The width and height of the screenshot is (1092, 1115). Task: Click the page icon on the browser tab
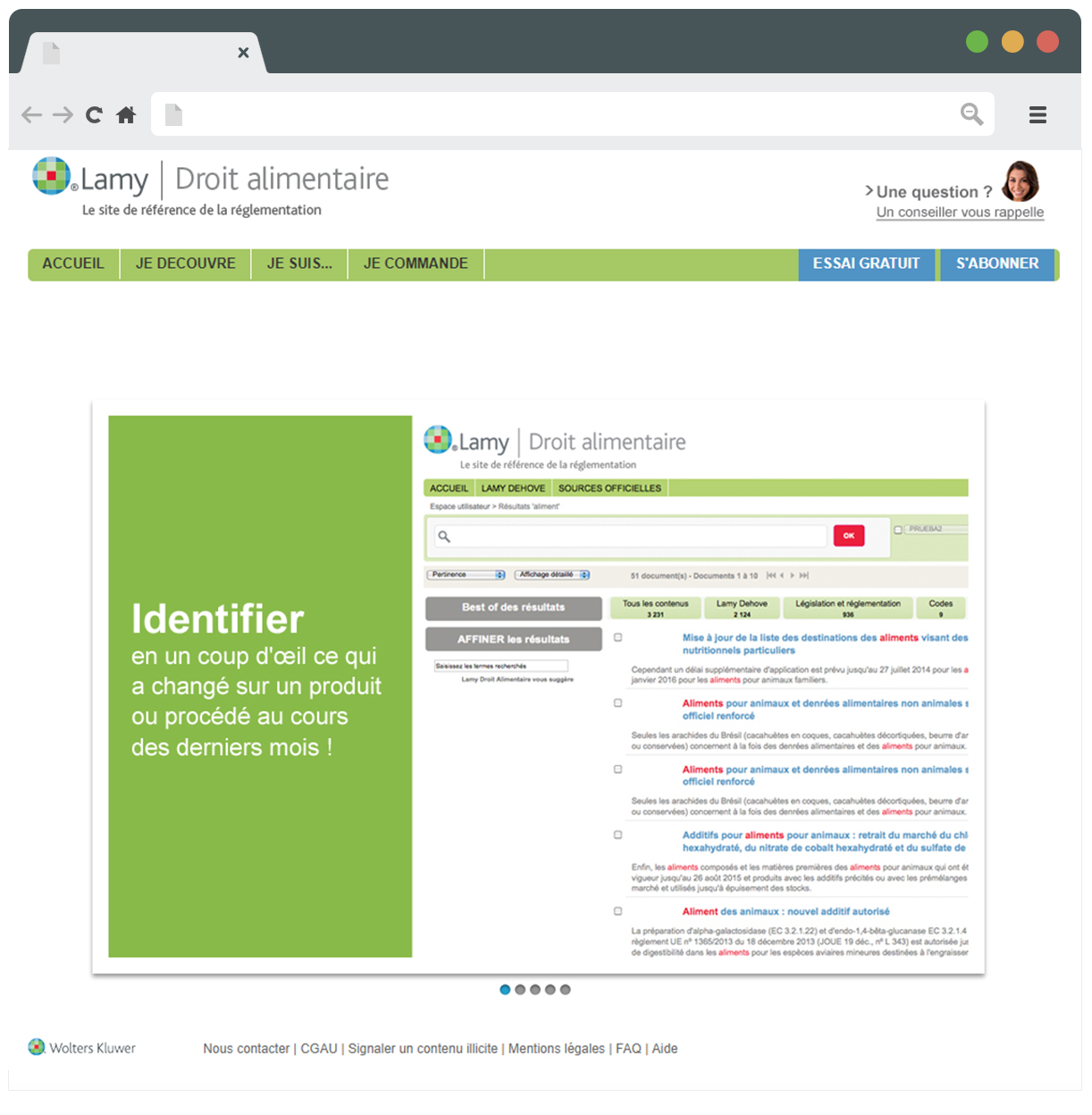[x=52, y=53]
